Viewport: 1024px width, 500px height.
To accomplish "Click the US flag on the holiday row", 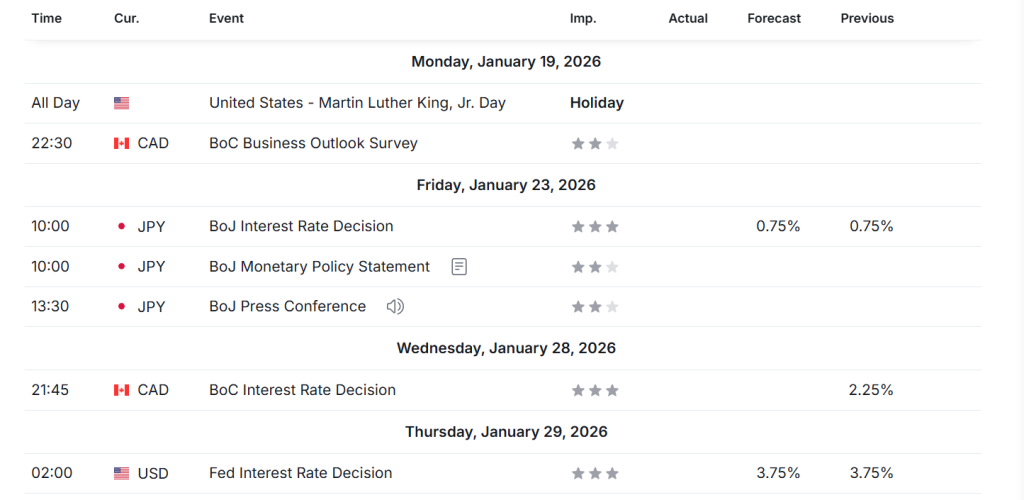I will pyautogui.click(x=122, y=103).
